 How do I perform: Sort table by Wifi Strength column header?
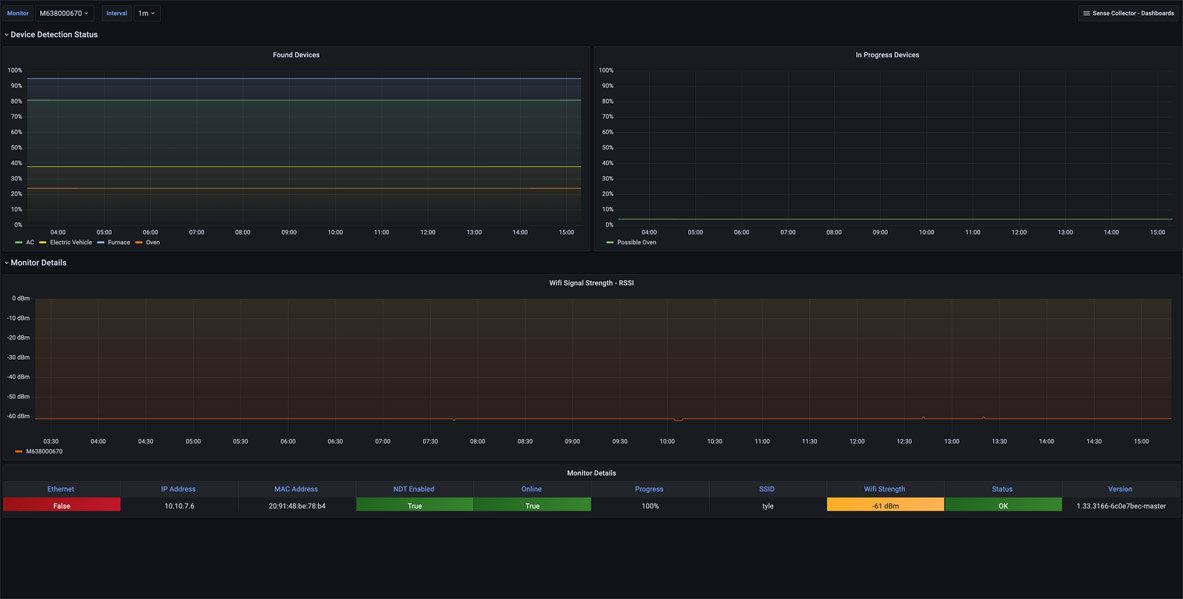pyautogui.click(x=884, y=489)
